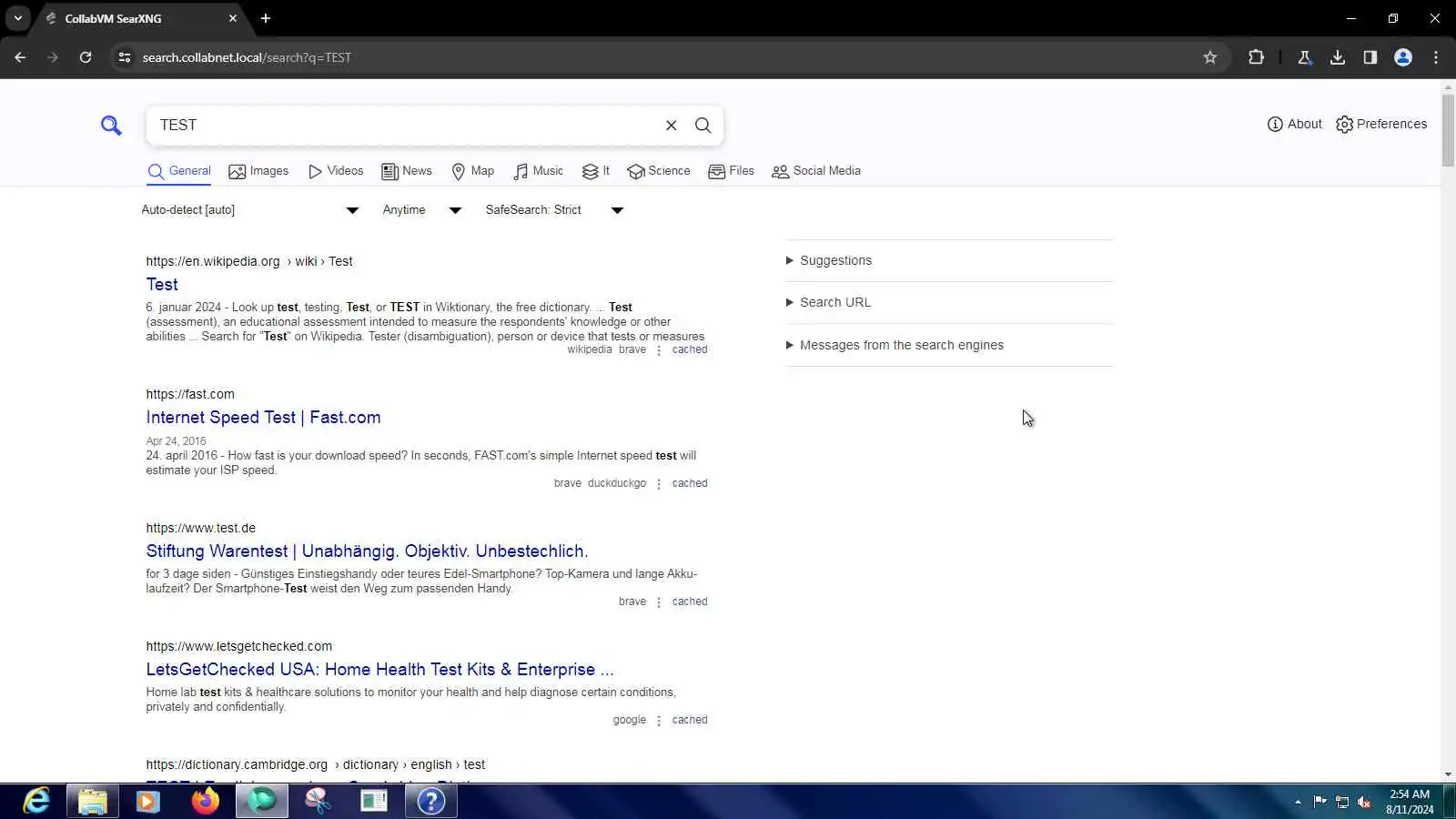Open the Help question mark taskbar icon

tap(430, 801)
